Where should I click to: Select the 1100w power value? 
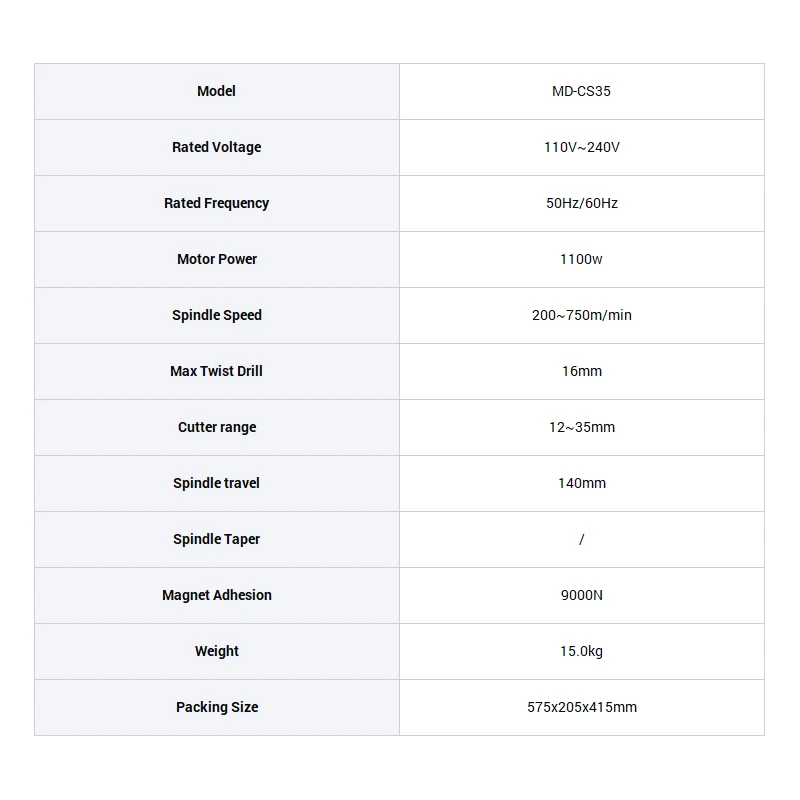point(581,259)
